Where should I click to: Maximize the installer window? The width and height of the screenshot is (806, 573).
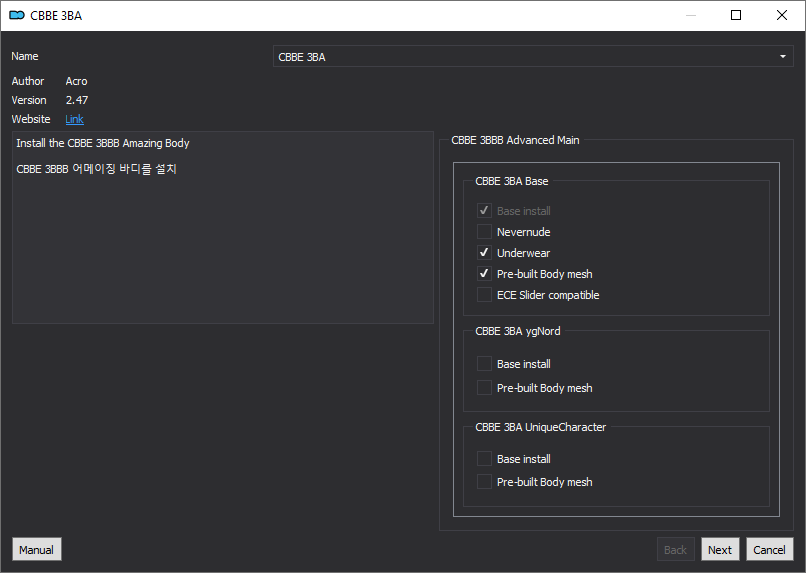click(736, 15)
